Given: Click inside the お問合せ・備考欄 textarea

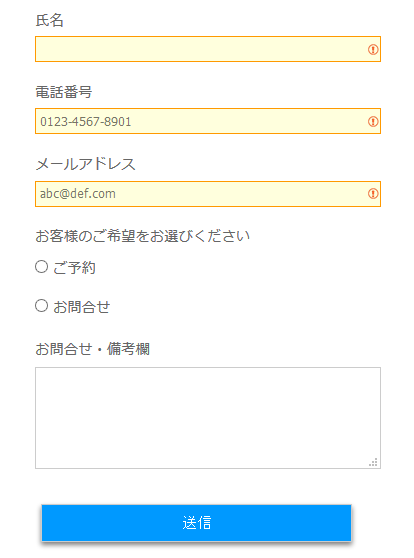Looking at the screenshot, I should coord(208,418).
